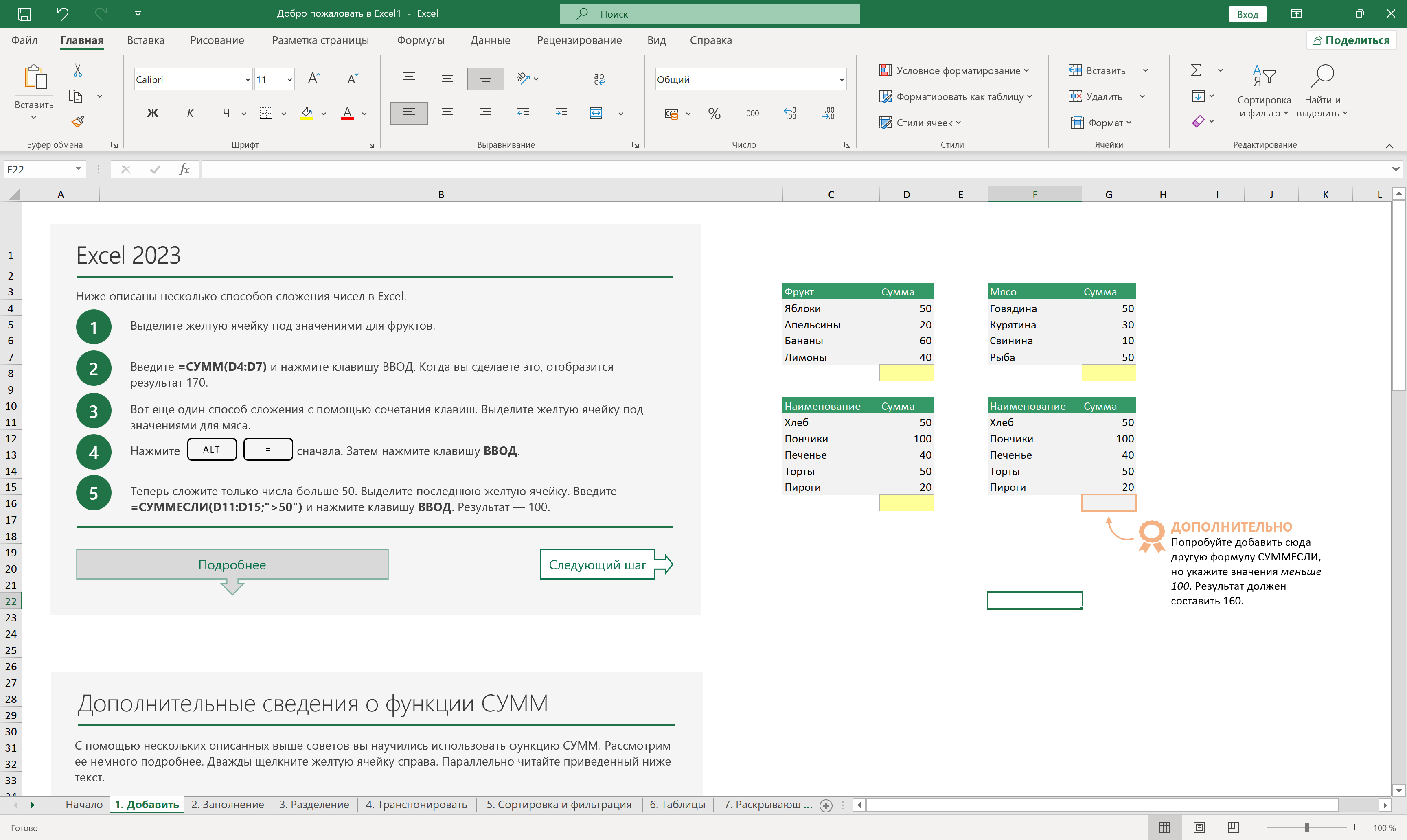1407x840 pixels.
Task: Copy selection using the Copy icon
Action: point(75,96)
